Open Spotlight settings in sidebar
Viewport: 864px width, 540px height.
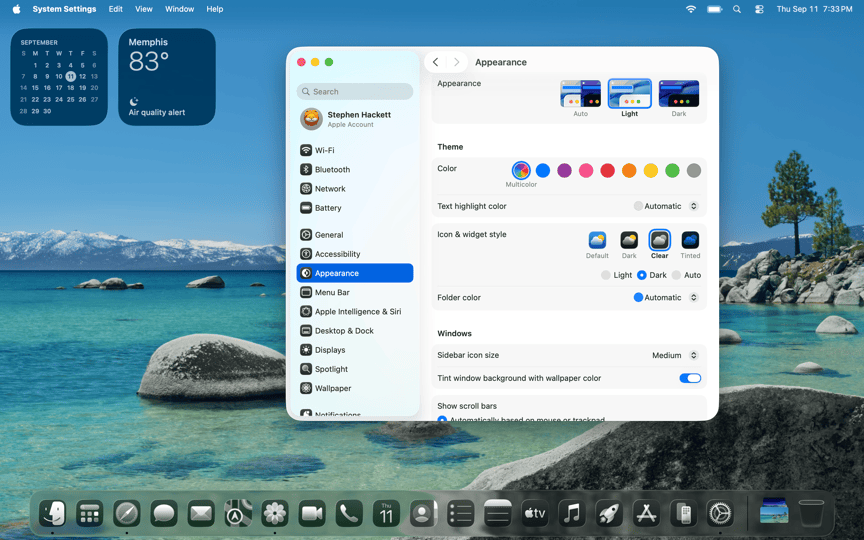click(354, 369)
